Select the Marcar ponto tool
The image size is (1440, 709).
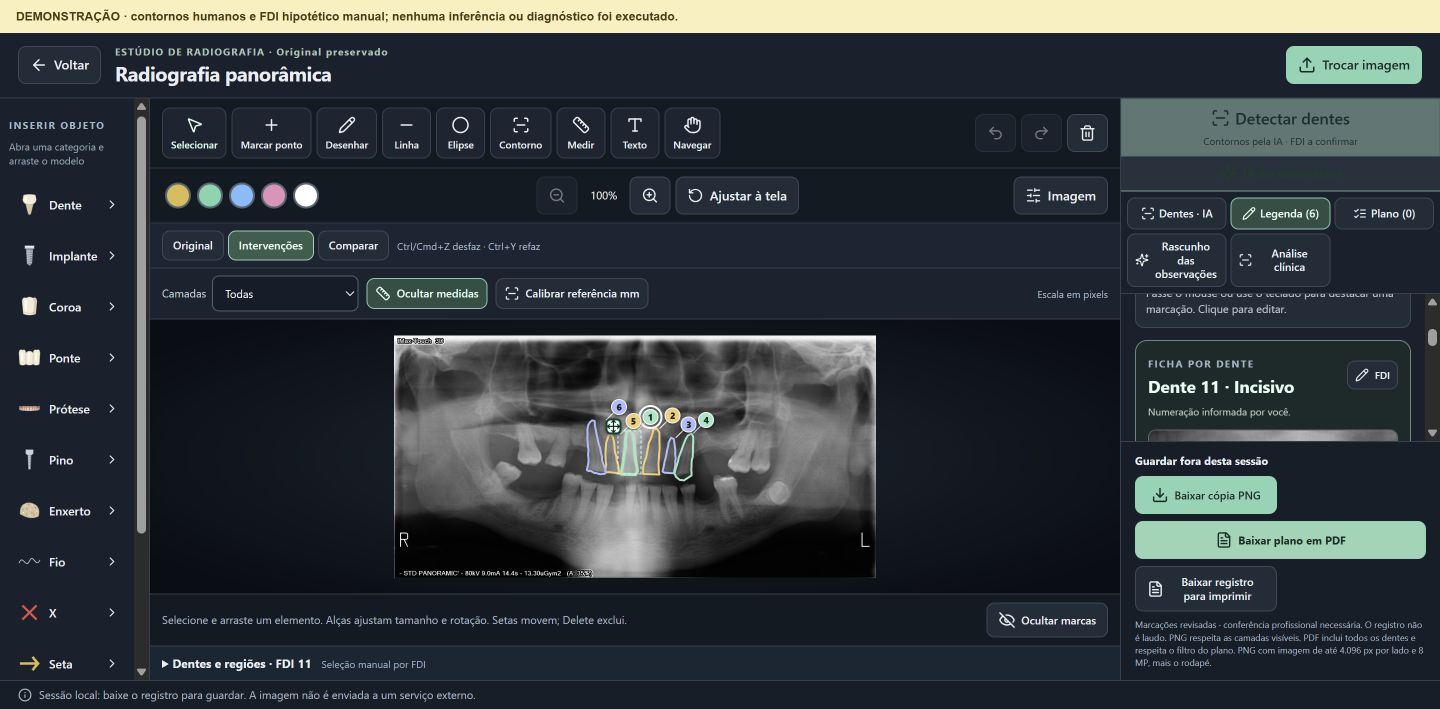click(271, 133)
